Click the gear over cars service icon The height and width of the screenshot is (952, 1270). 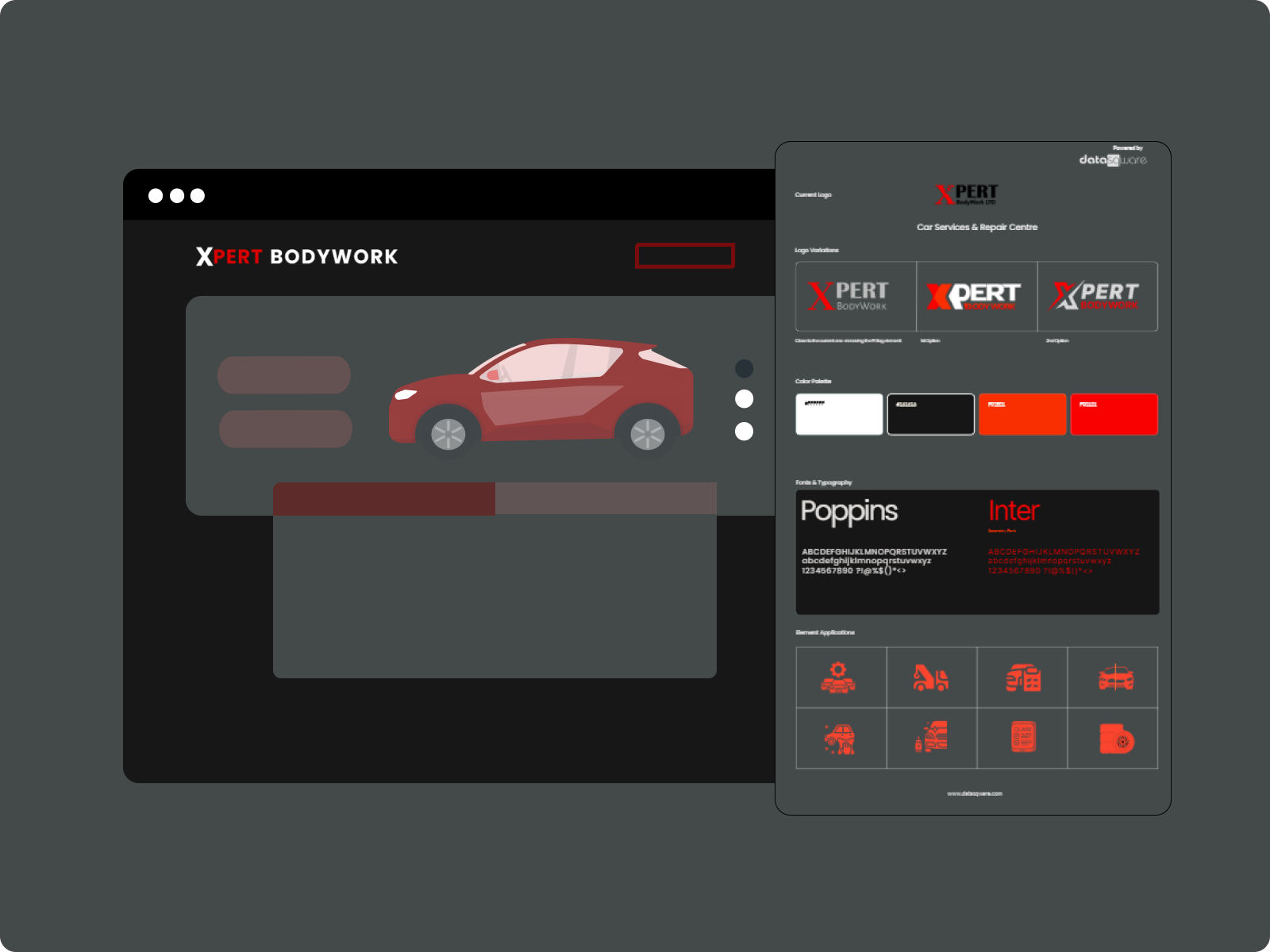(x=838, y=678)
